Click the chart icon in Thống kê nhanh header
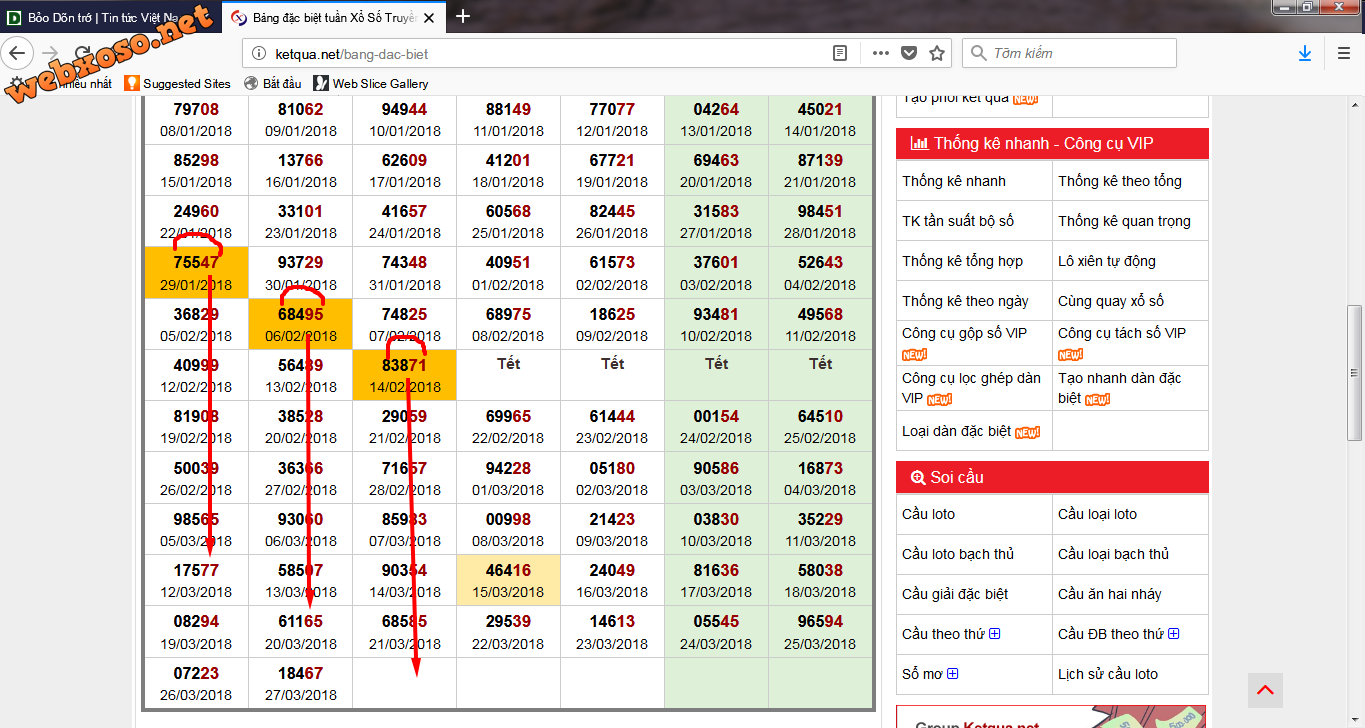The height and width of the screenshot is (728, 1365). 919,144
